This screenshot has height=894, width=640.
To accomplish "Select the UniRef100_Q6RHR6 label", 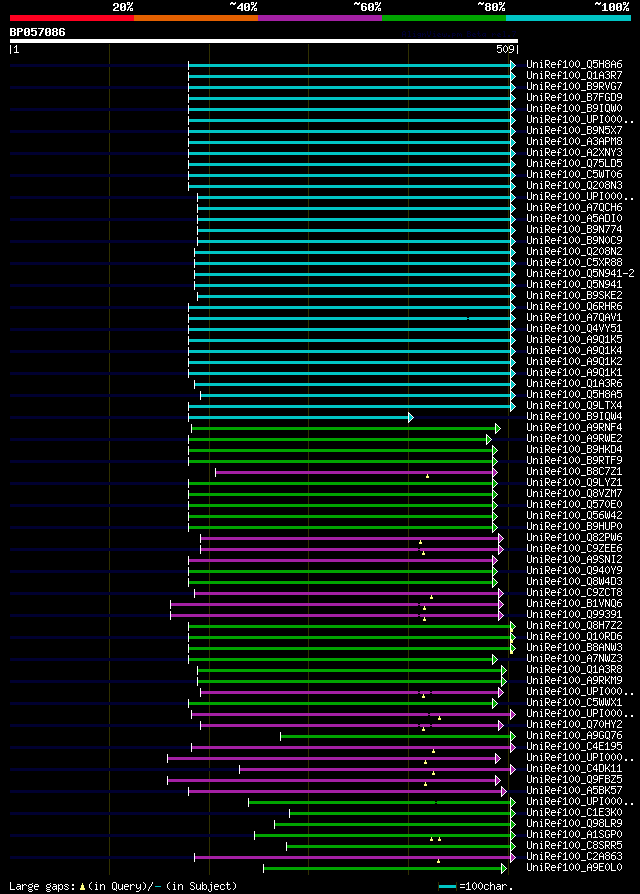I will (x=574, y=307).
